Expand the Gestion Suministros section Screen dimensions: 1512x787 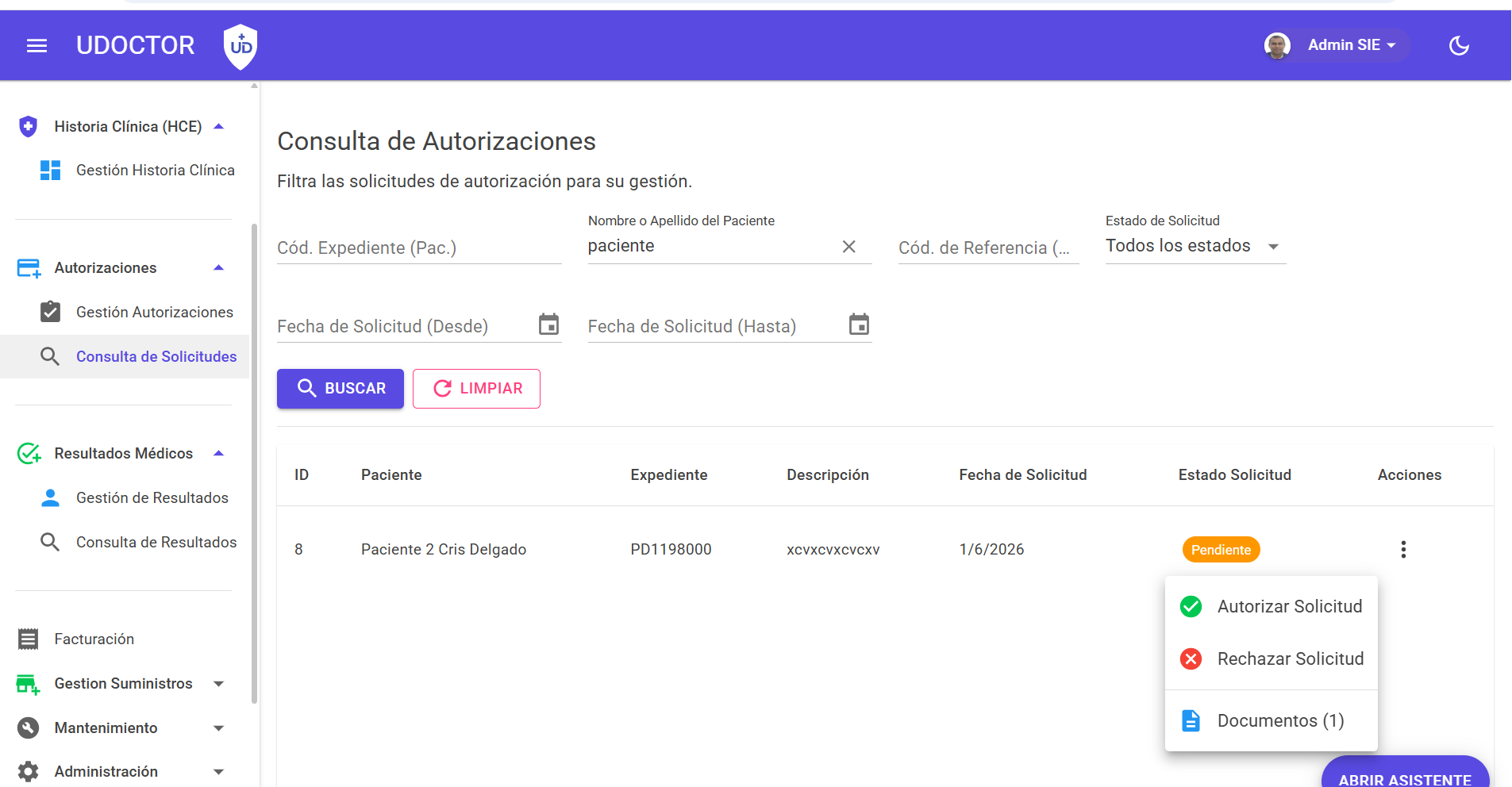219,684
